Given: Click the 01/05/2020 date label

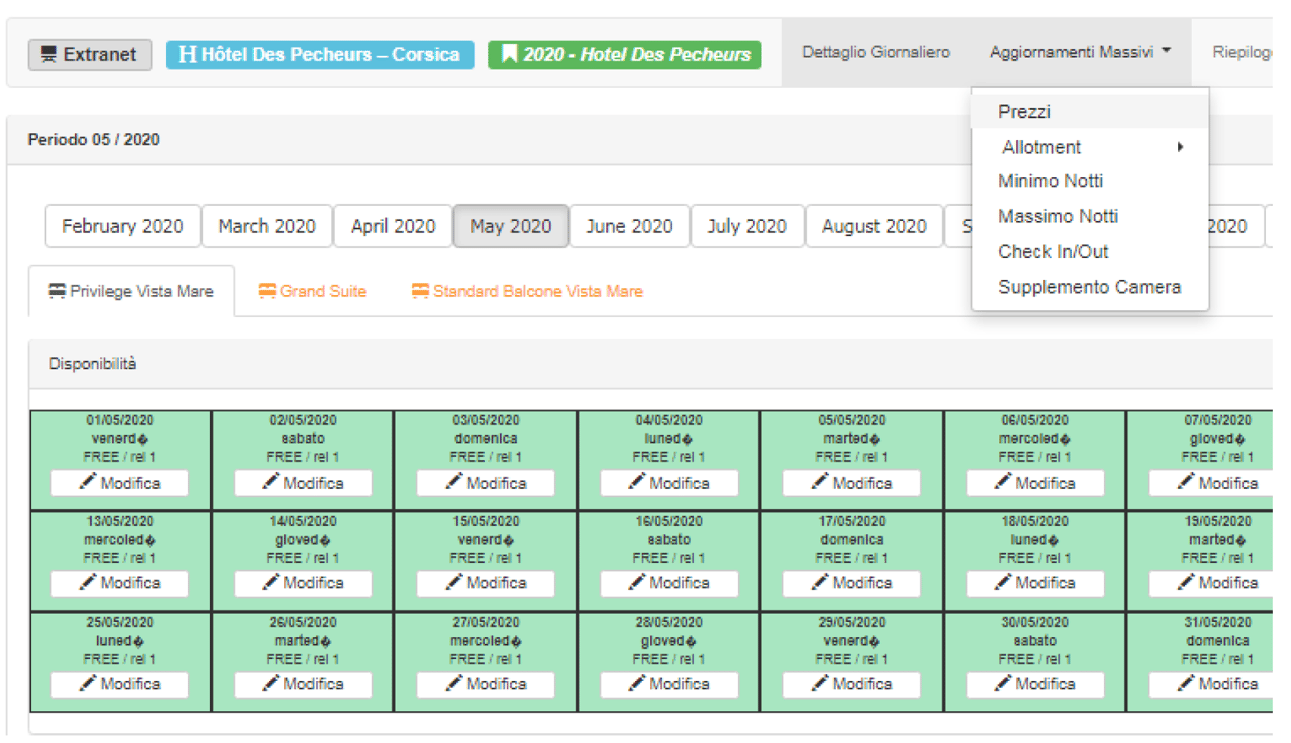Looking at the screenshot, I should pos(120,421).
